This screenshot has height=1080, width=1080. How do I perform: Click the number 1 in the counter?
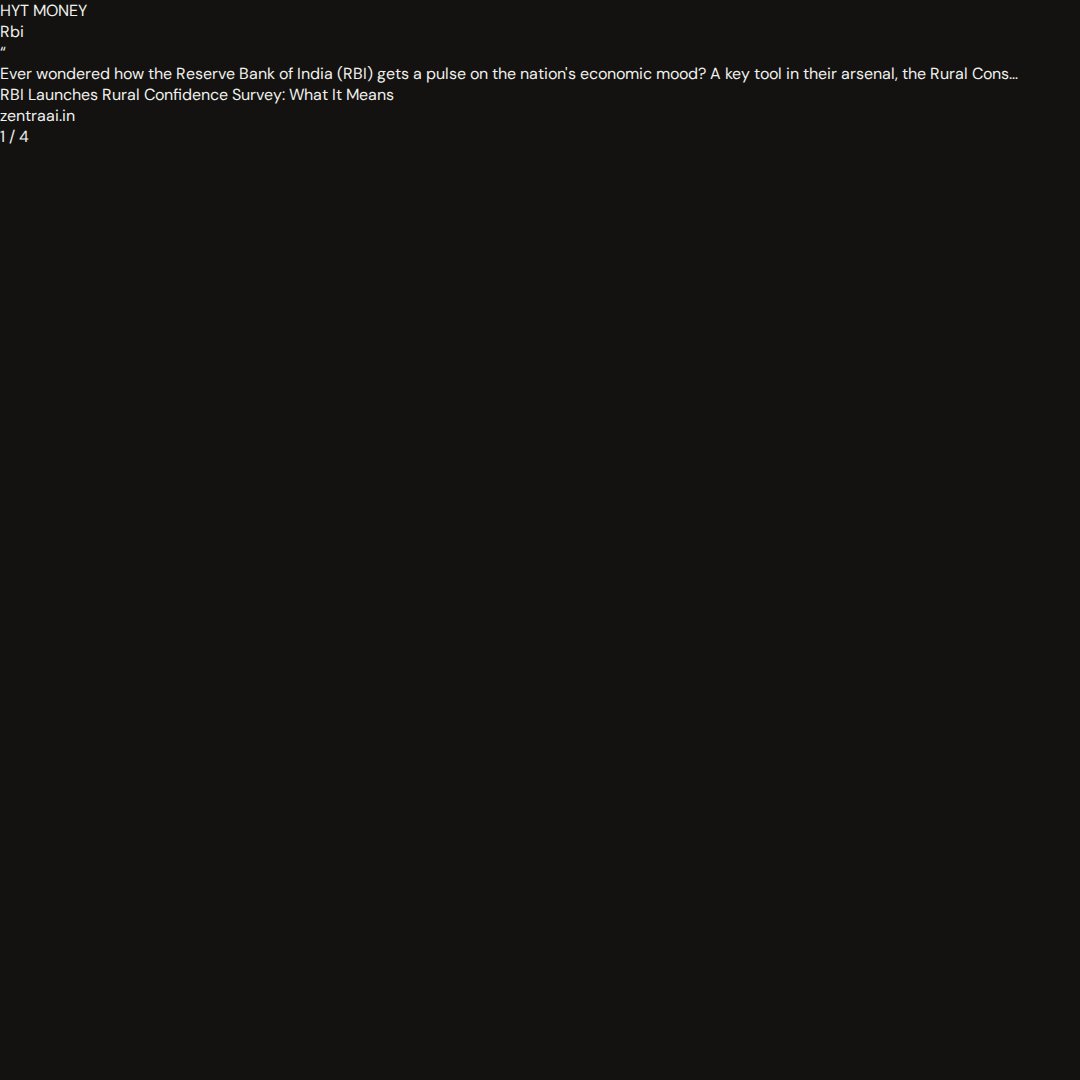click(x=3, y=137)
